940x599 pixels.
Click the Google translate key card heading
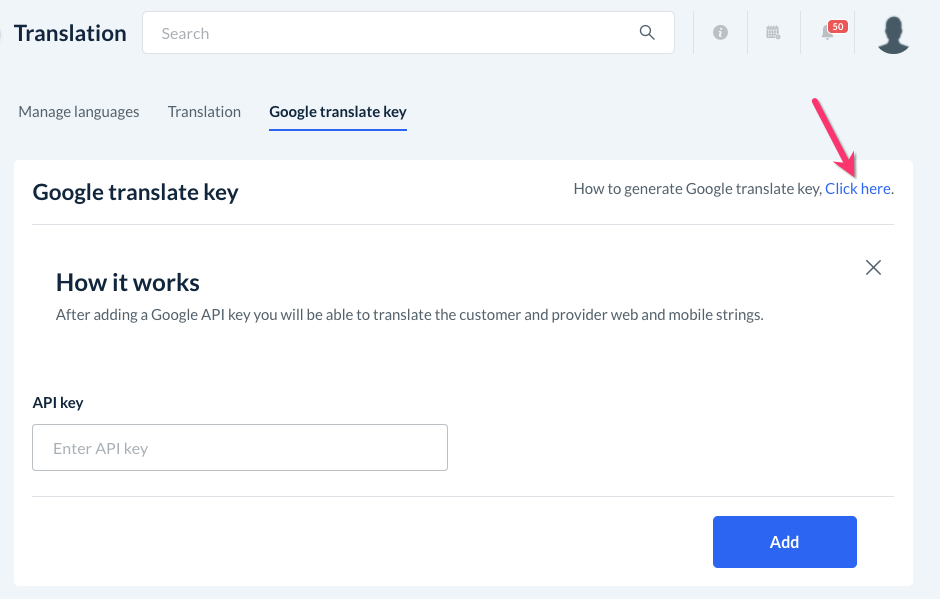click(x=135, y=192)
